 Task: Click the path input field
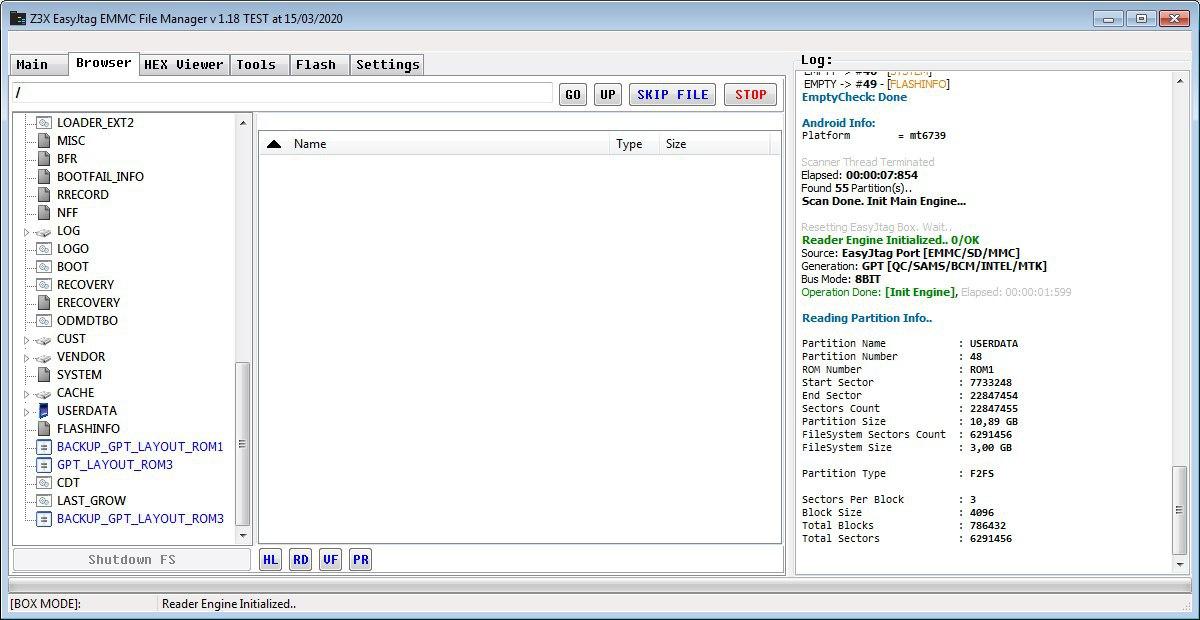282,93
